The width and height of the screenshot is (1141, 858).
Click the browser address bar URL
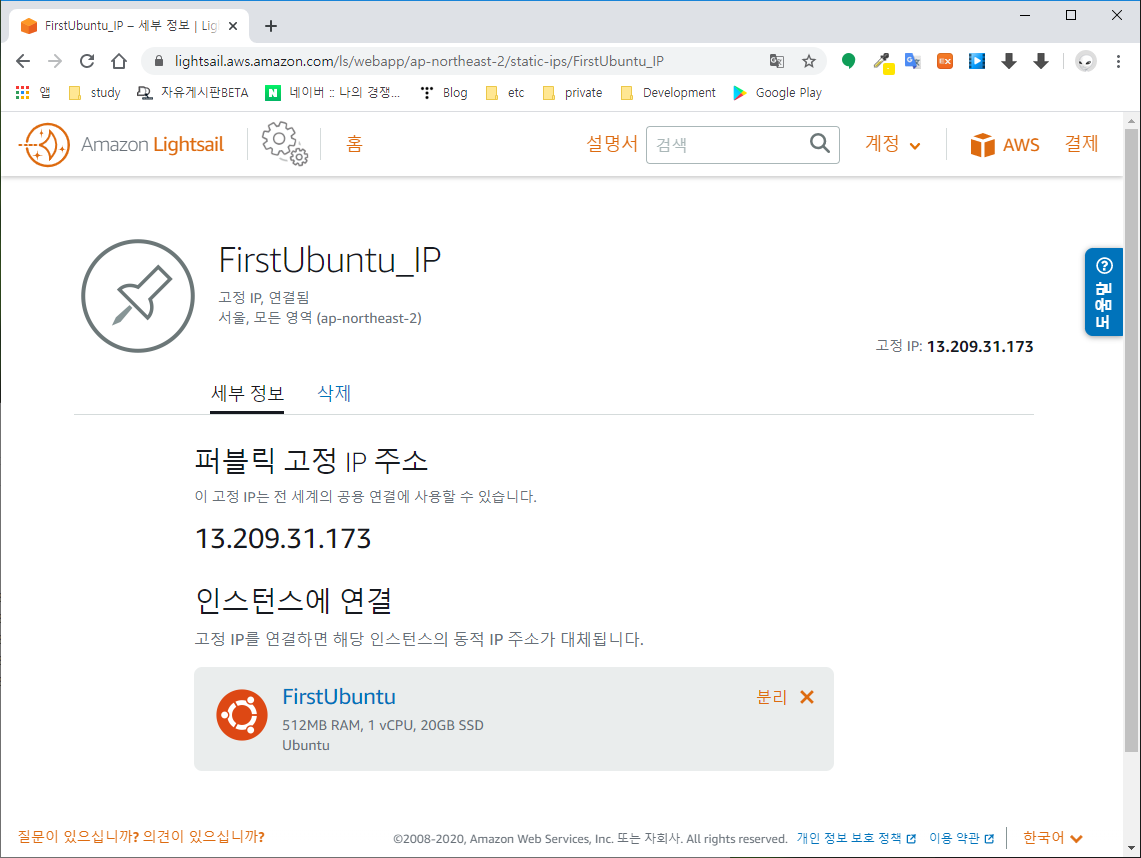[x=418, y=61]
